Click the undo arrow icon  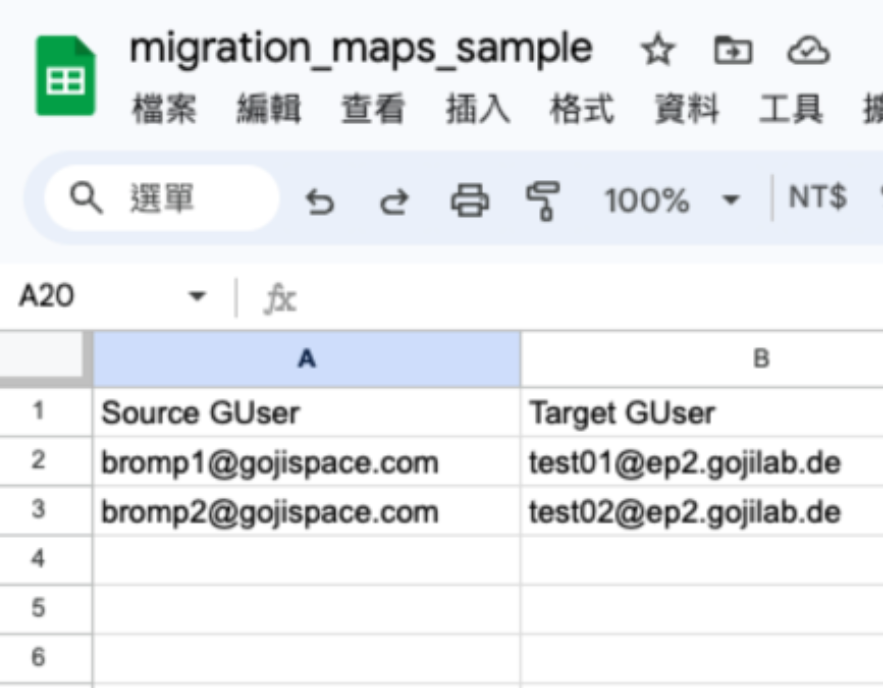click(320, 202)
